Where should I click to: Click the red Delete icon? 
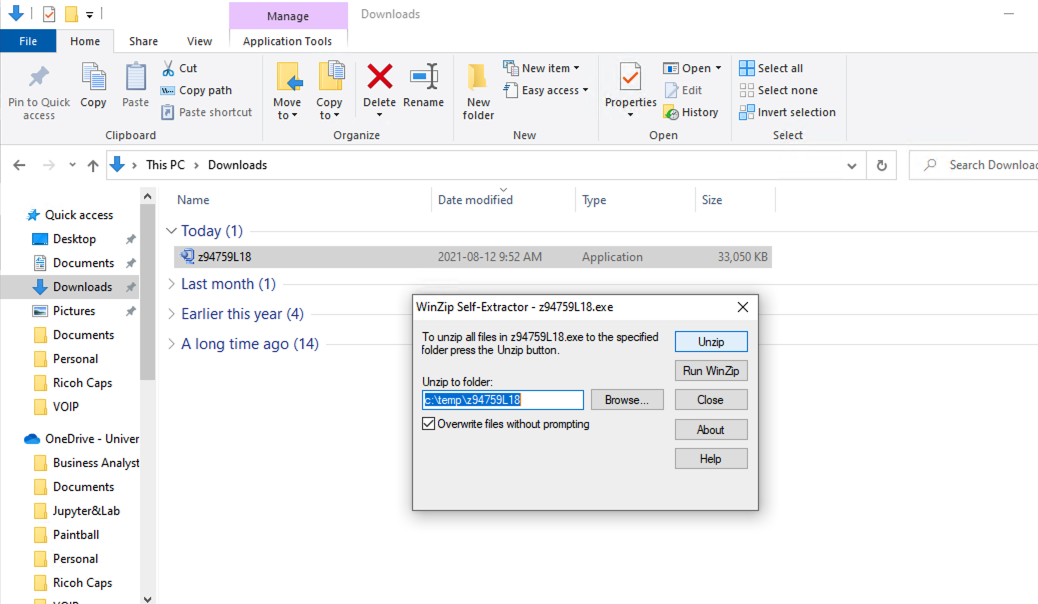[x=379, y=77]
